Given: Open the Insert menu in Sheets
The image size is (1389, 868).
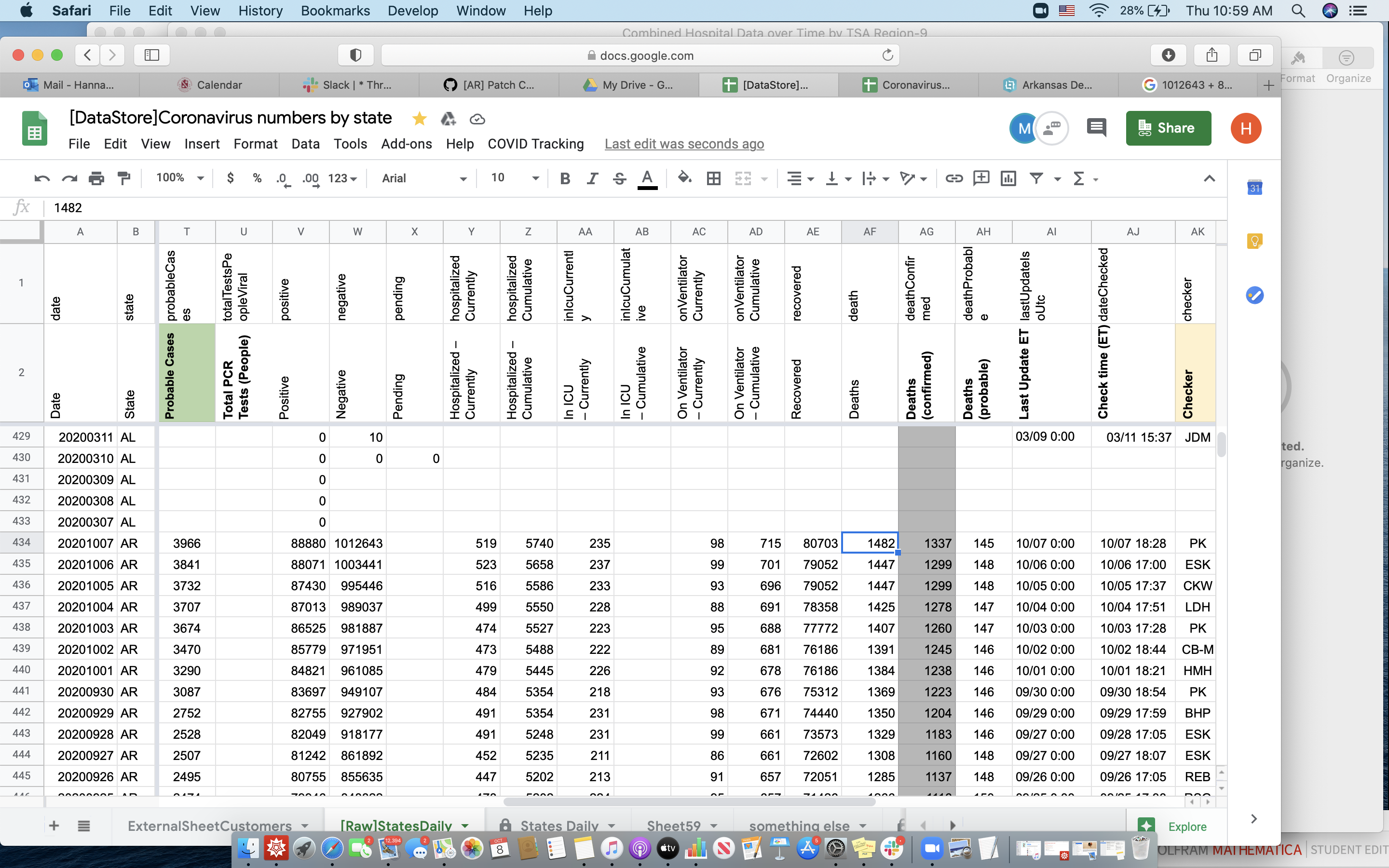Looking at the screenshot, I should [x=202, y=144].
